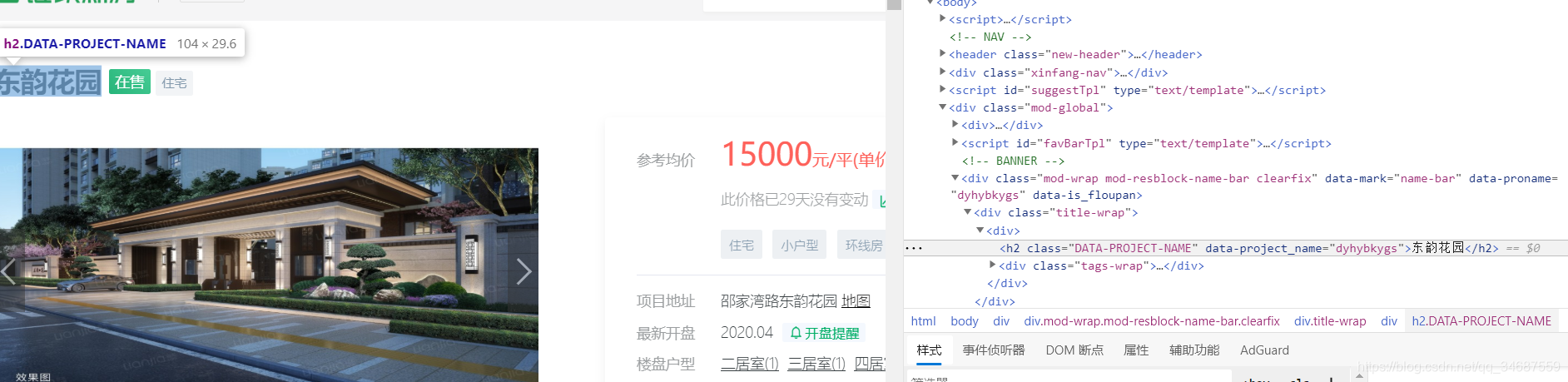Open the AdGuard tab

(1264, 350)
